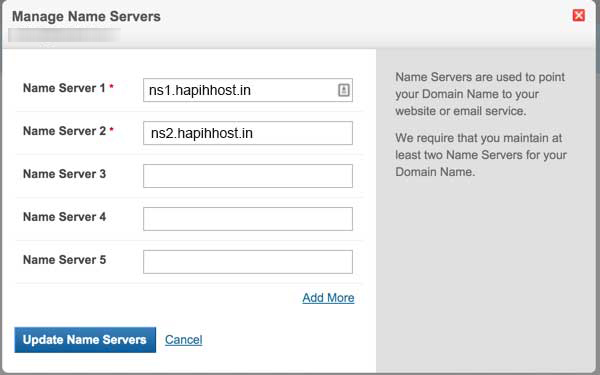Click the empty Name Server 3 field

click(x=248, y=176)
